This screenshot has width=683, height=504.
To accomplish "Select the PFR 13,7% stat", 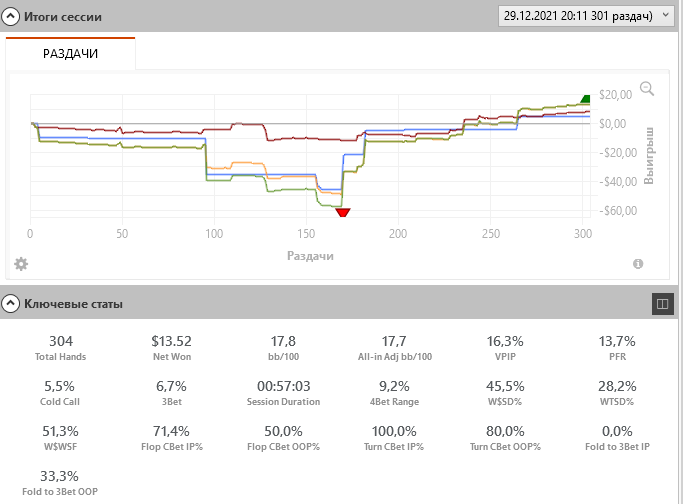I will click(617, 347).
